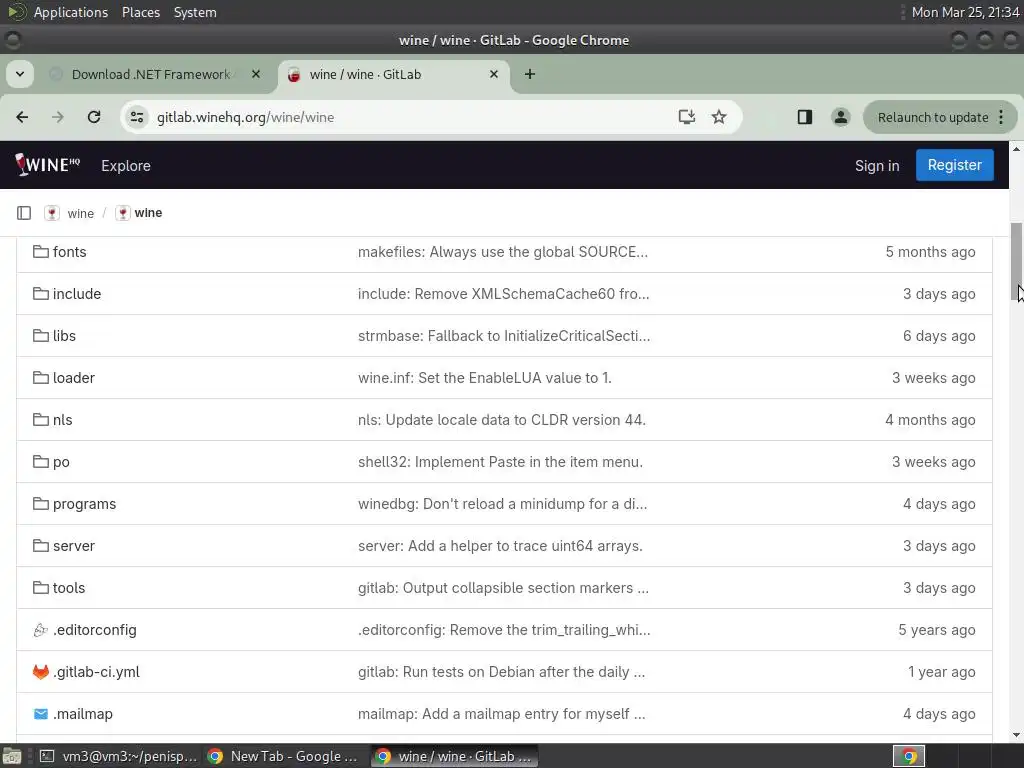Open the loader directory
1024x768 pixels.
coord(74,377)
